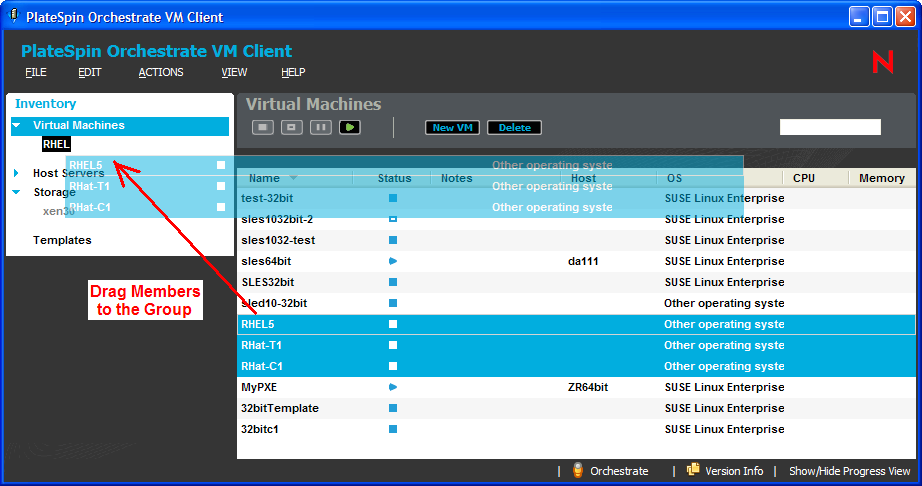Click the status icon of RHEL5 row
Image resolution: width=922 pixels, height=486 pixels.
393,324
